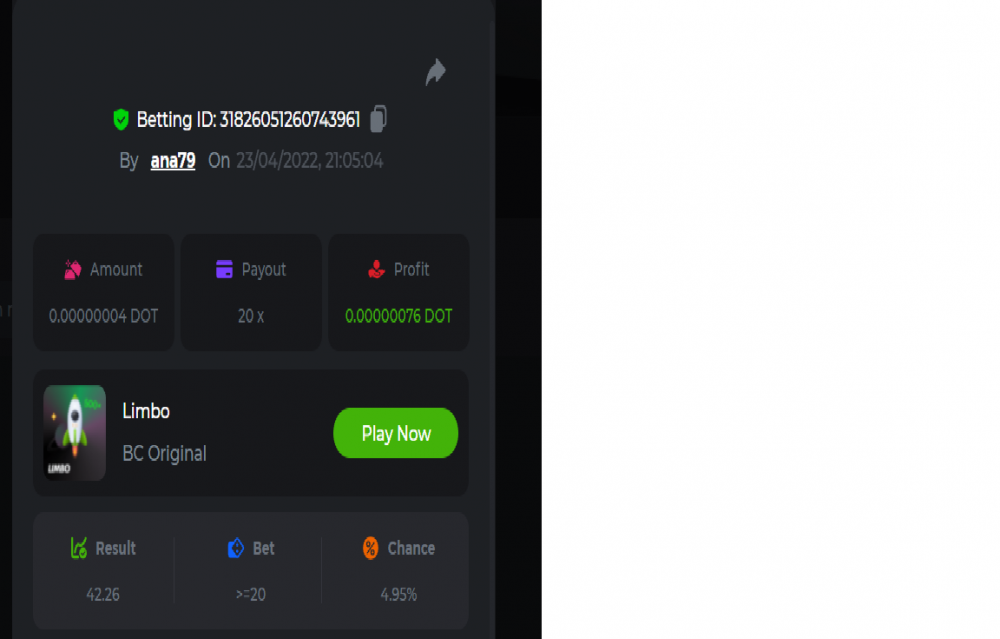This screenshot has height=639, width=1000.
Task: Click the share arrow icon
Action: tap(436, 71)
